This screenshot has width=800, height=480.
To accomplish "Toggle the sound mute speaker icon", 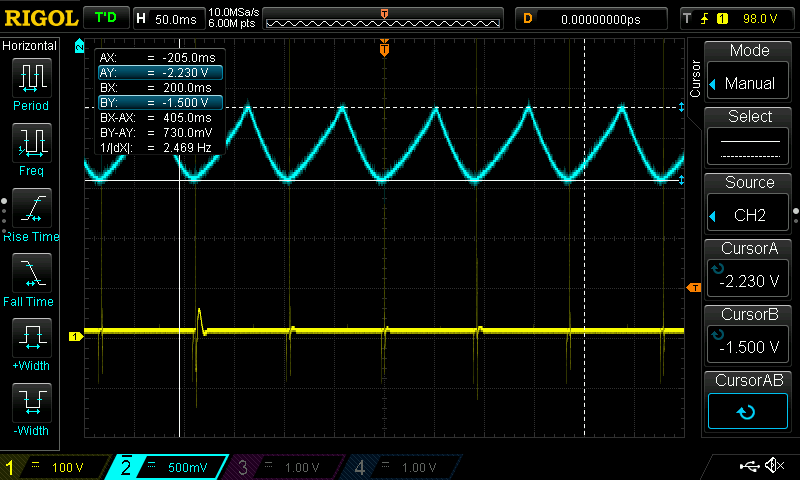I will coord(775,465).
